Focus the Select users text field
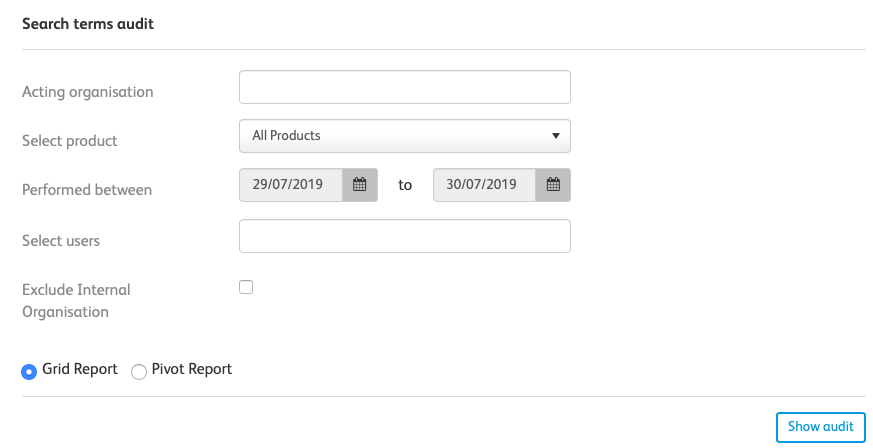 click(x=404, y=236)
